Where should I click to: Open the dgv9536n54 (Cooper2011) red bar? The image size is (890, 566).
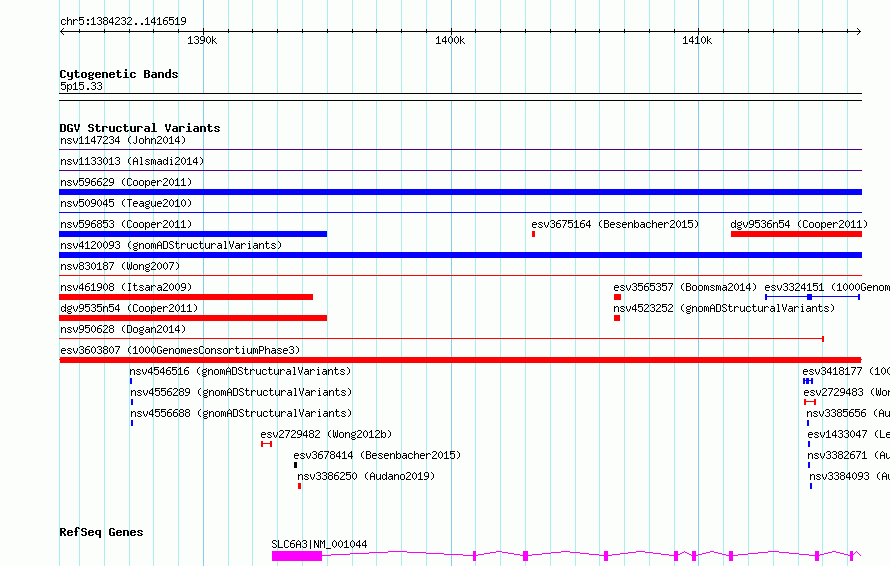click(x=796, y=234)
